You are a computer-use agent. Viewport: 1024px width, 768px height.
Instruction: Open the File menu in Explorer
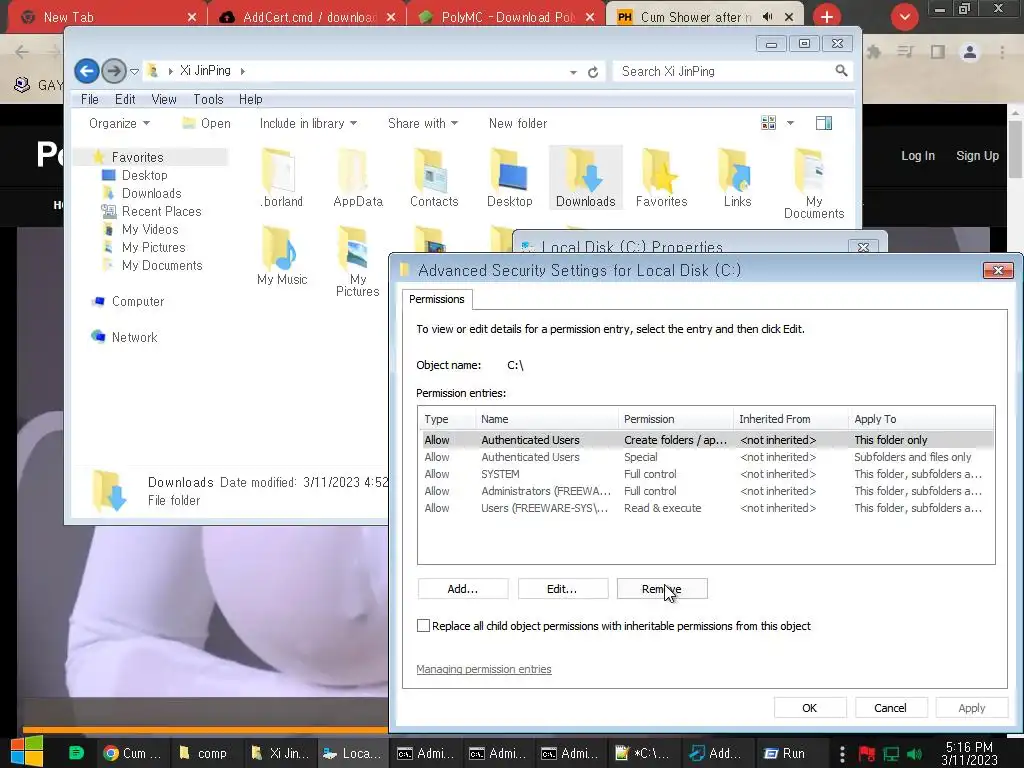pos(89,99)
